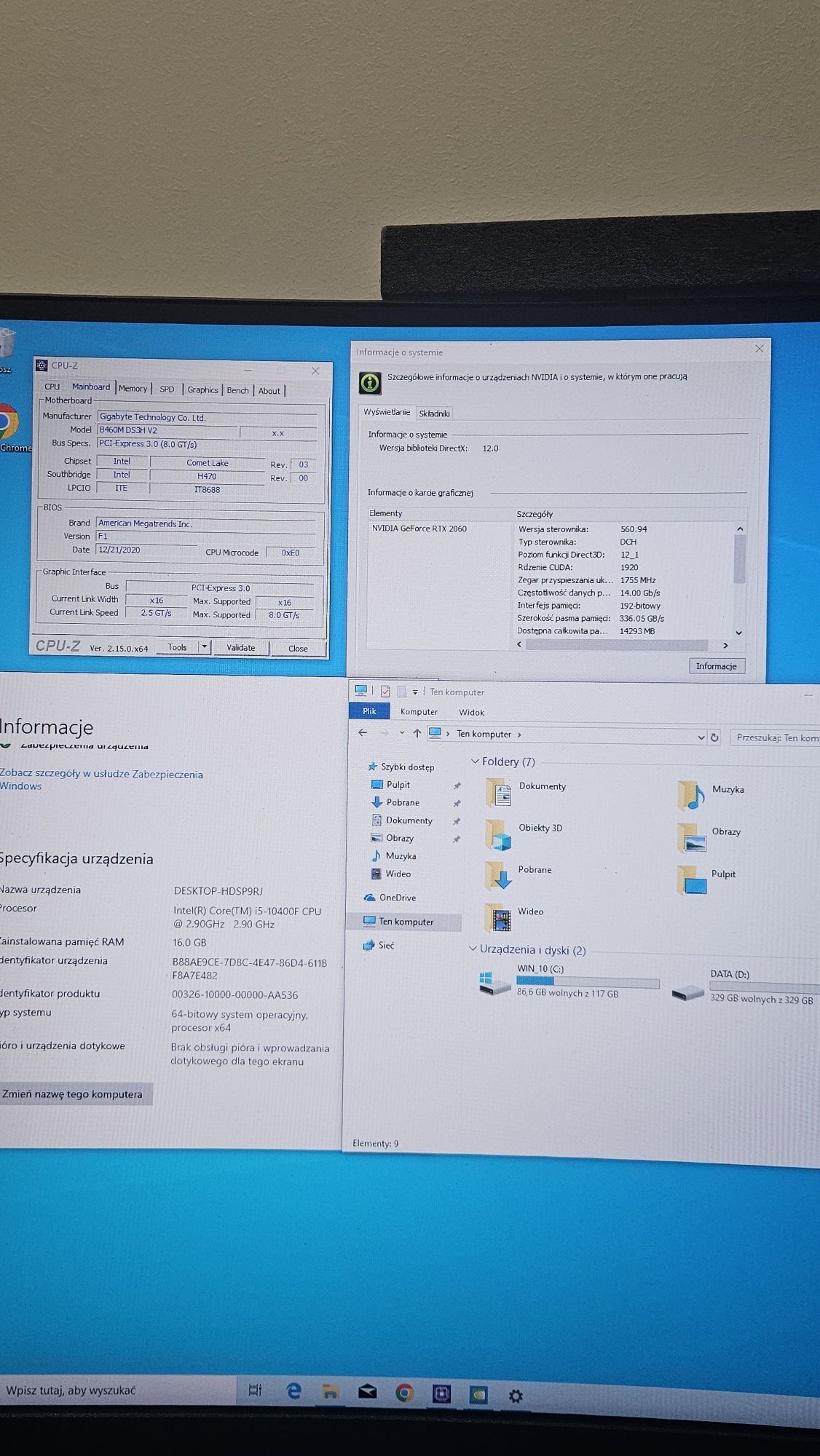
Task: Select Obrazy in the Explorer sidebar
Action: click(x=393, y=838)
